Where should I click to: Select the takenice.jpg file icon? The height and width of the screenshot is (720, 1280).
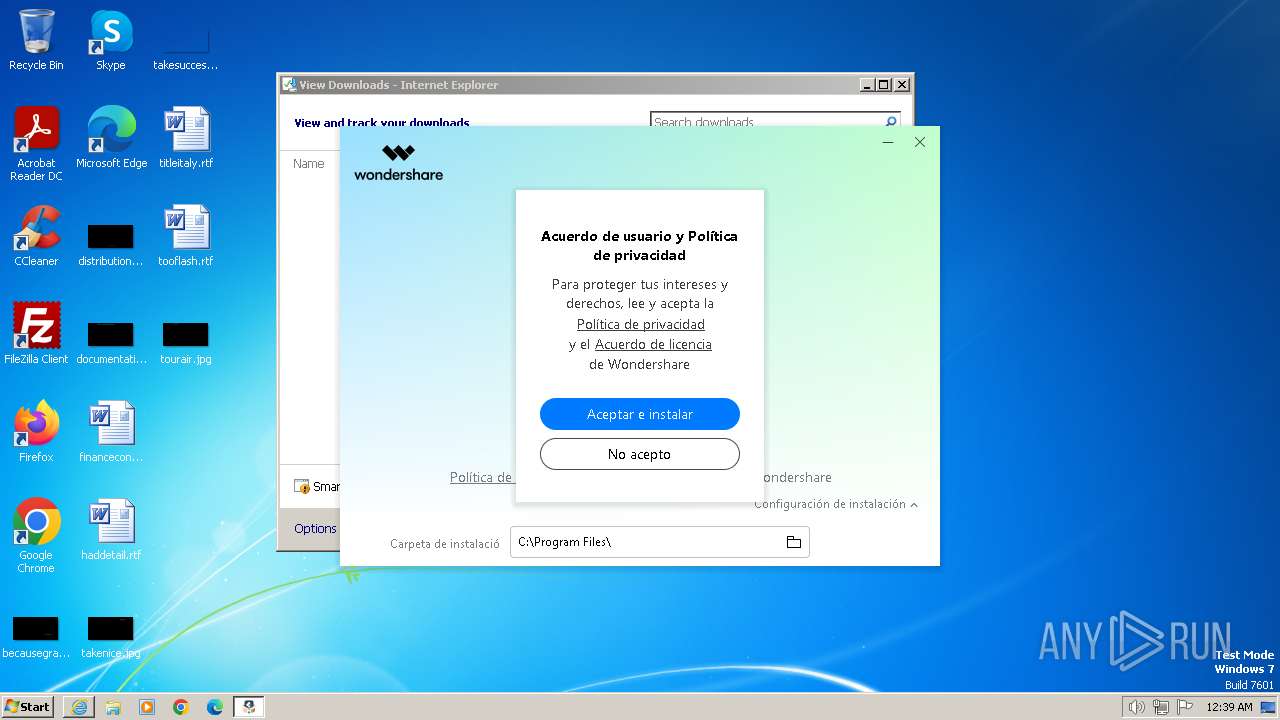click(x=111, y=636)
